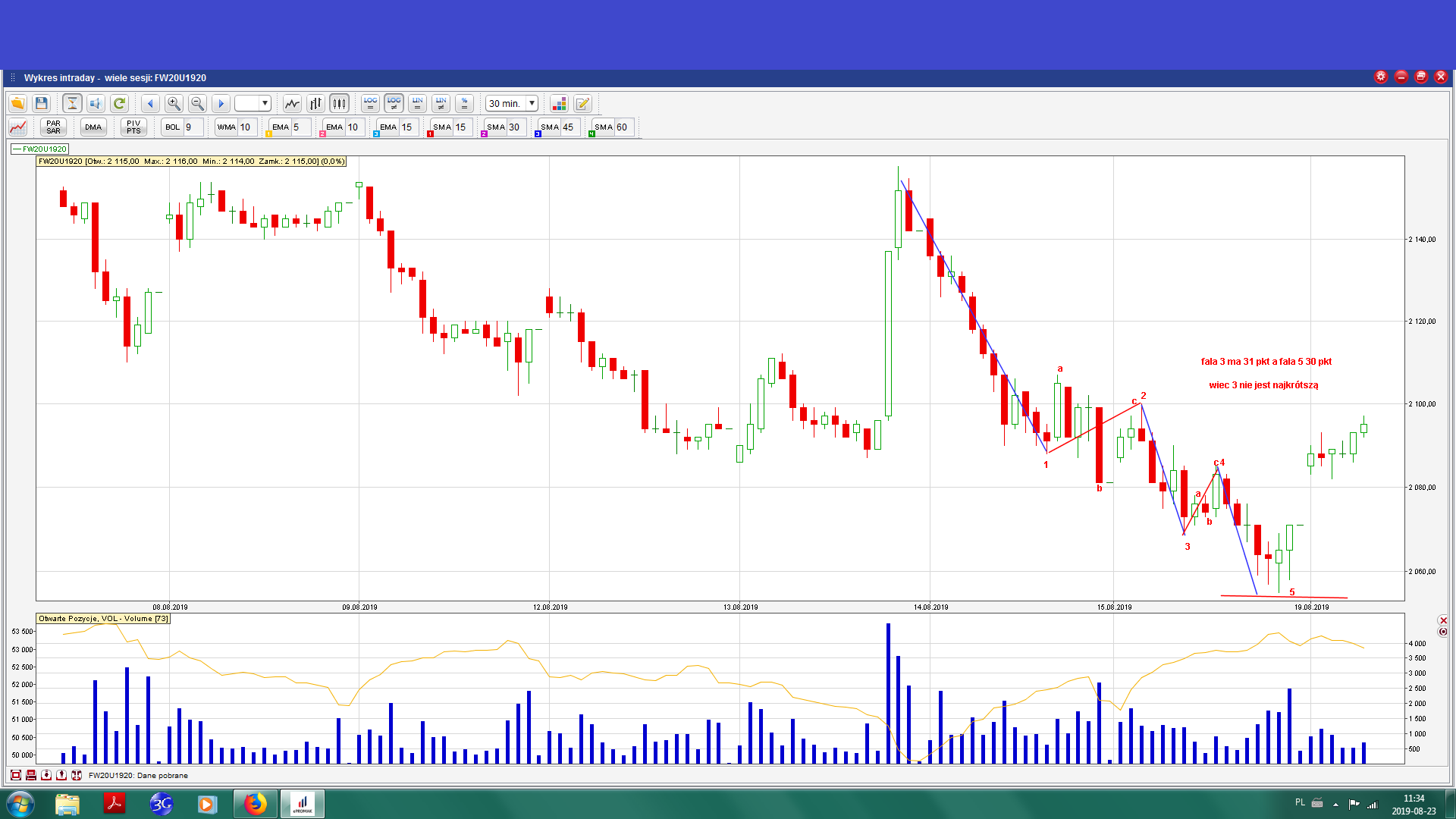Click the green refresh arrow icon

pos(119,103)
